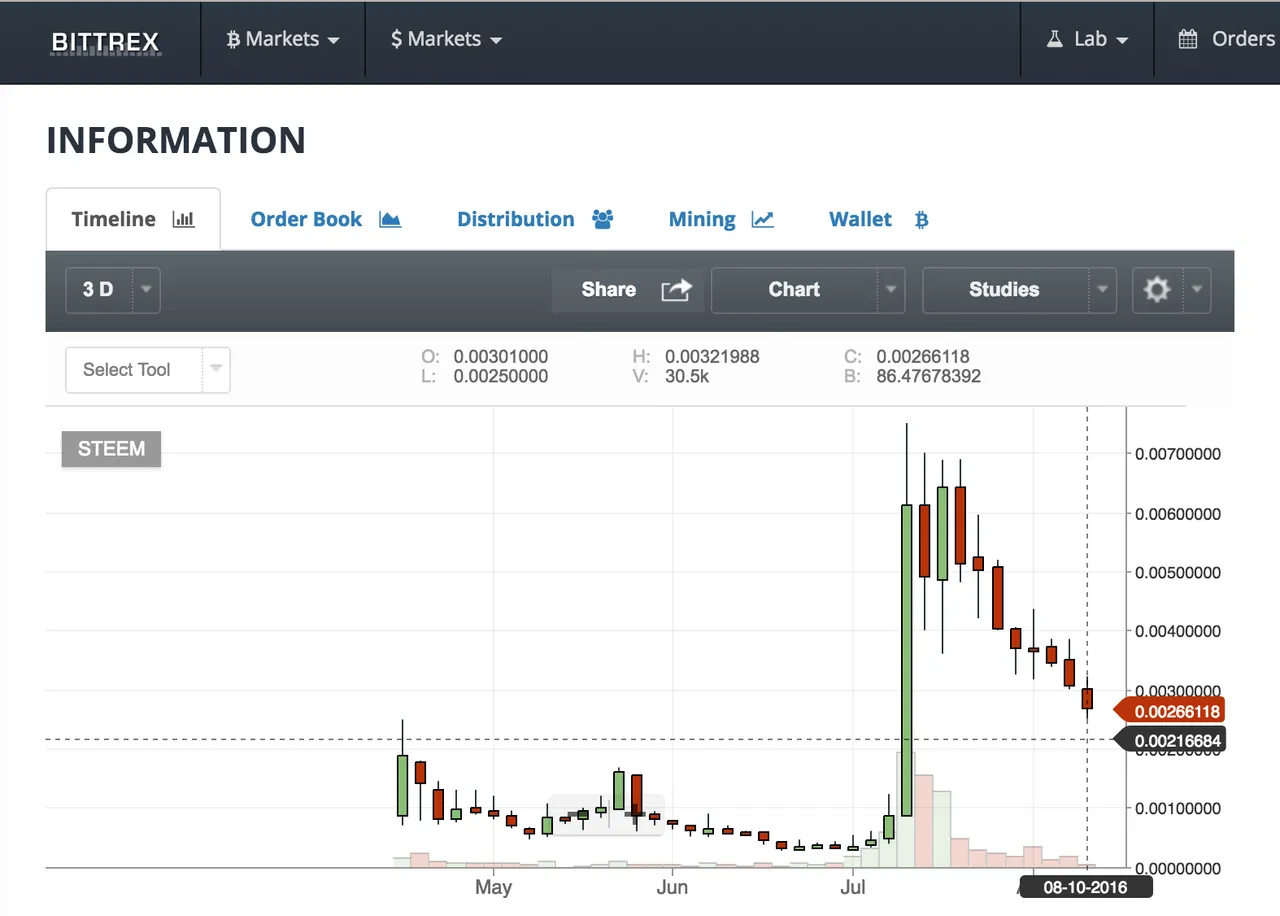Image resolution: width=1280 pixels, height=916 pixels.
Task: Click the Lab flask icon
Action: tap(1054, 39)
